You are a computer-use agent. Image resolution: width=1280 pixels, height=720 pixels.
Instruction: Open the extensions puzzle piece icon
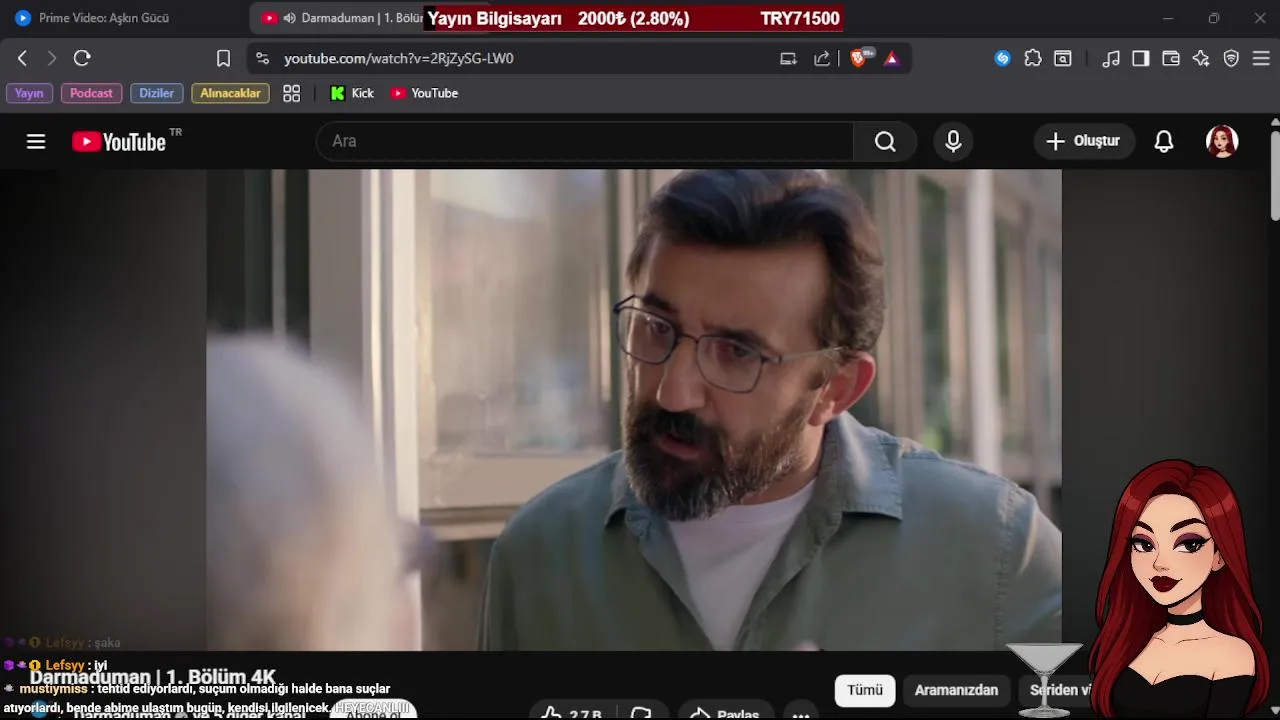point(1033,58)
